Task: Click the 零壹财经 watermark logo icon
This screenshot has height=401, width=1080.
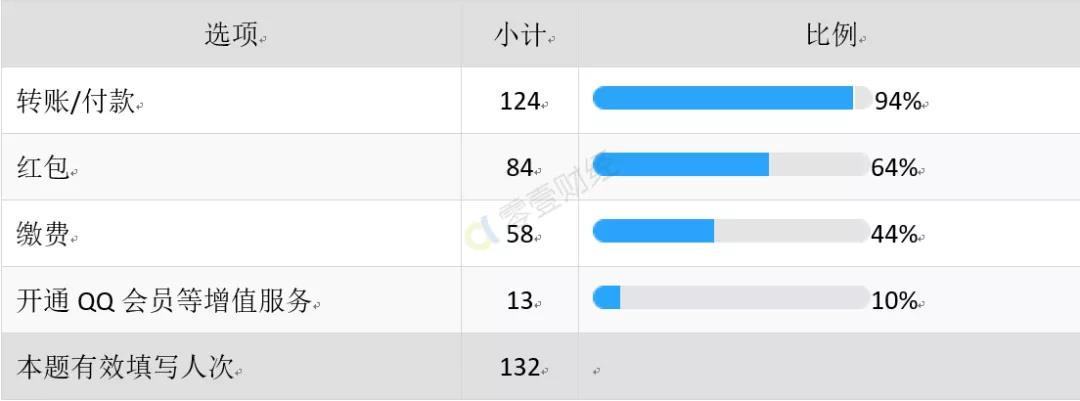Action: [482, 233]
